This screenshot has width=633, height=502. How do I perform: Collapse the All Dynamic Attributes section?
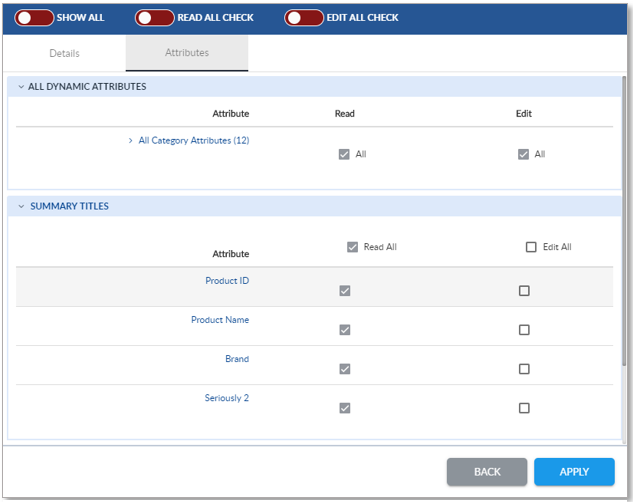21,87
